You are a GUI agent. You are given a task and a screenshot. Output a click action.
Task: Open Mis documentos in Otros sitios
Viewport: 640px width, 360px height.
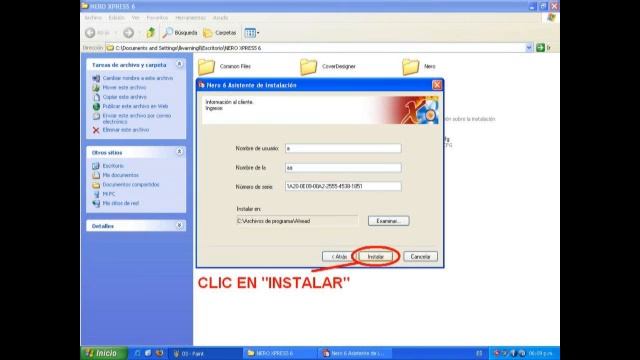tap(120, 175)
